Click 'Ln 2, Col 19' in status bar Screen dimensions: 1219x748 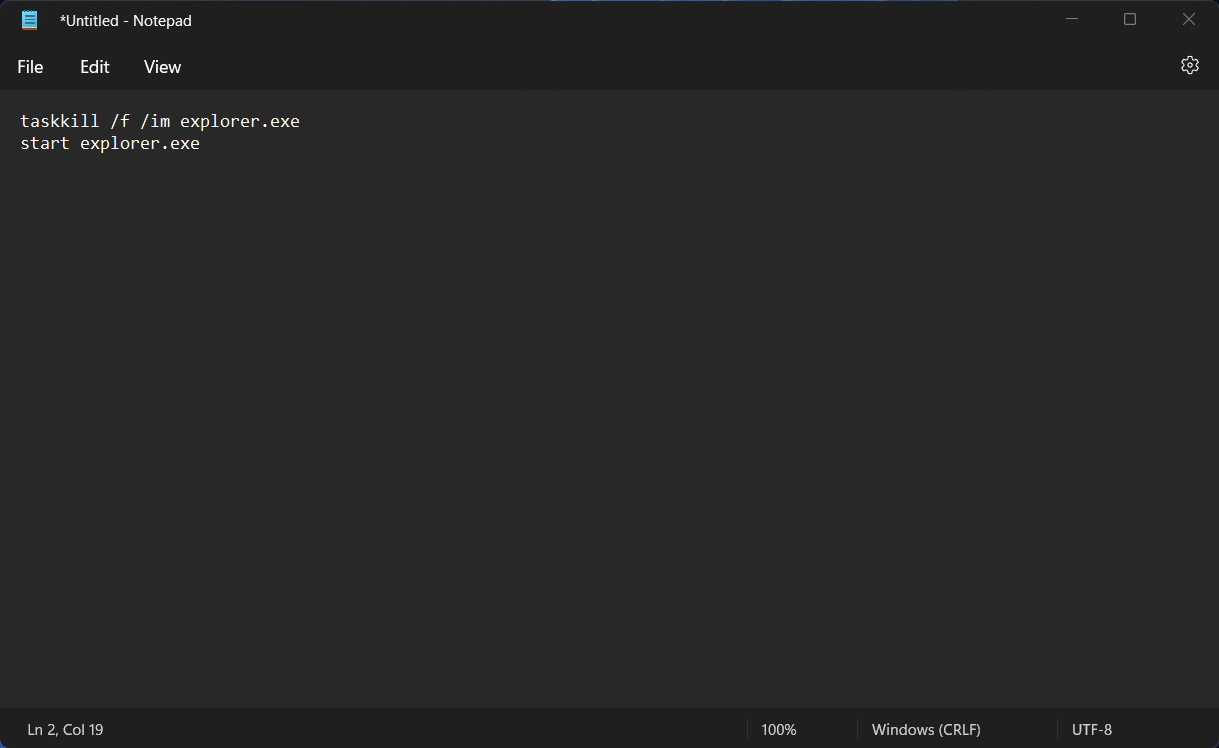pyautogui.click(x=65, y=730)
